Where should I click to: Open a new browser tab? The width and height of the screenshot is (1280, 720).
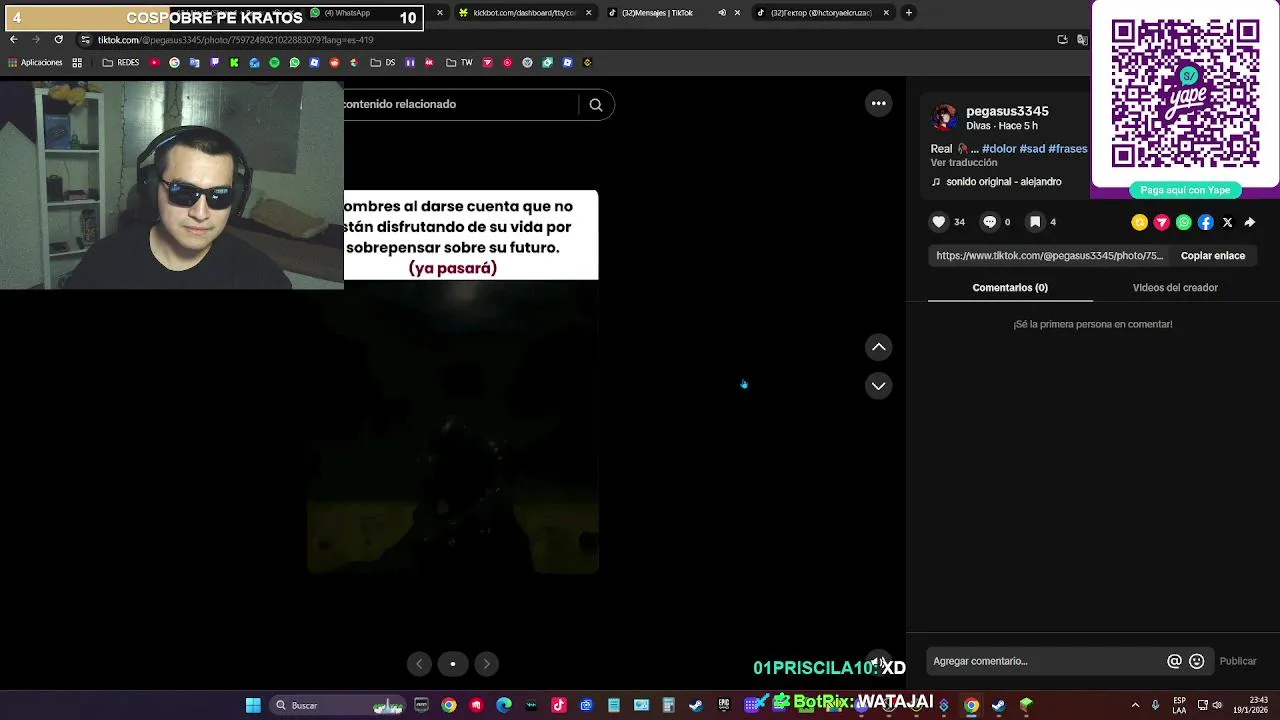[908, 13]
